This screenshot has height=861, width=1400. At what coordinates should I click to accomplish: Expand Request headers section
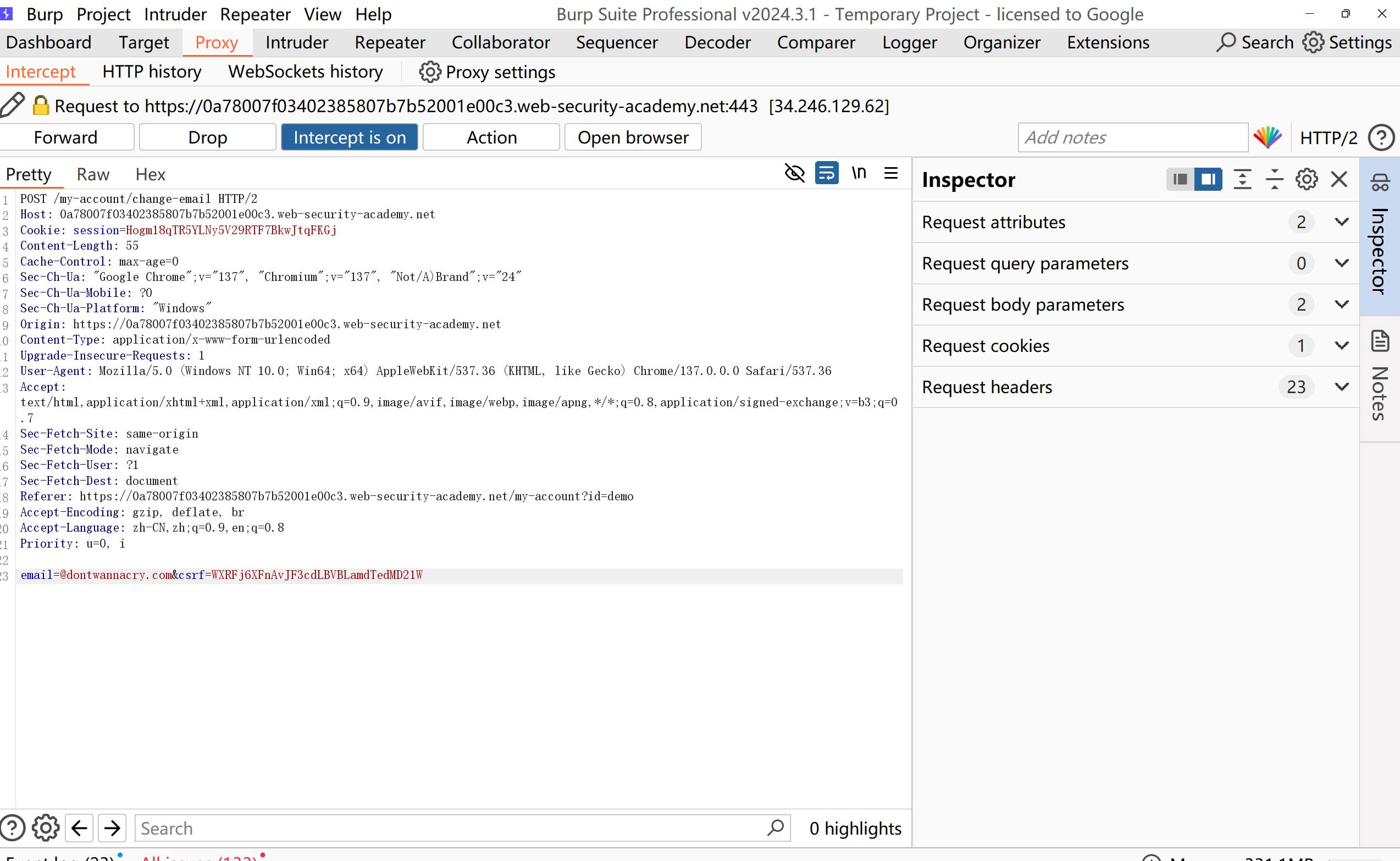click(x=1342, y=387)
